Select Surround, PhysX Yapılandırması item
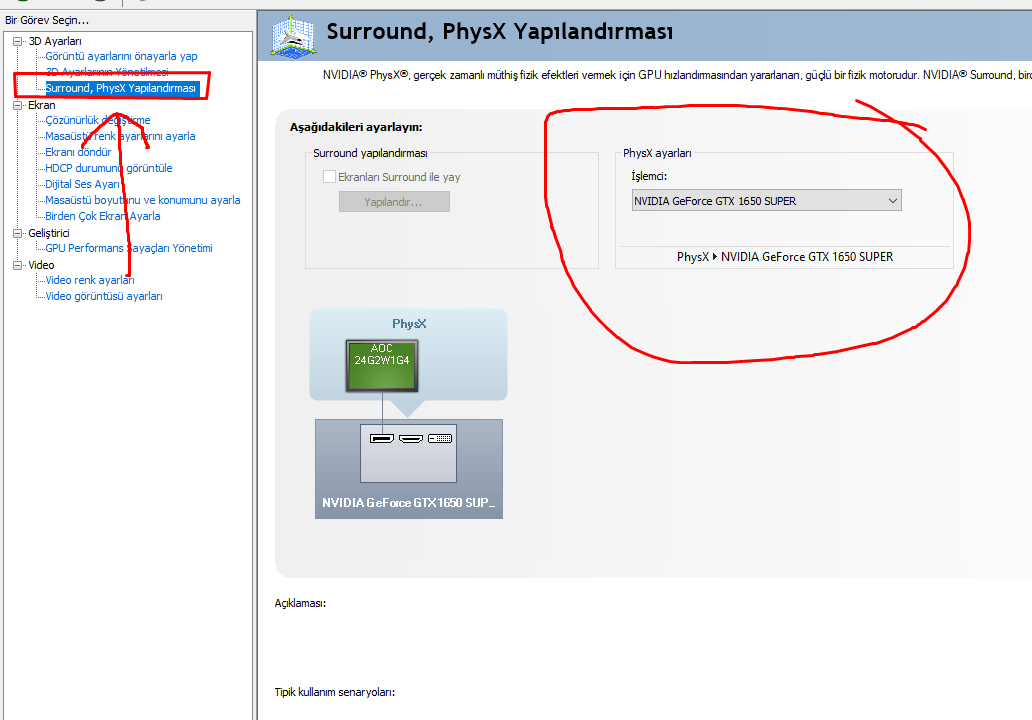This screenshot has width=1032, height=720. click(121, 88)
